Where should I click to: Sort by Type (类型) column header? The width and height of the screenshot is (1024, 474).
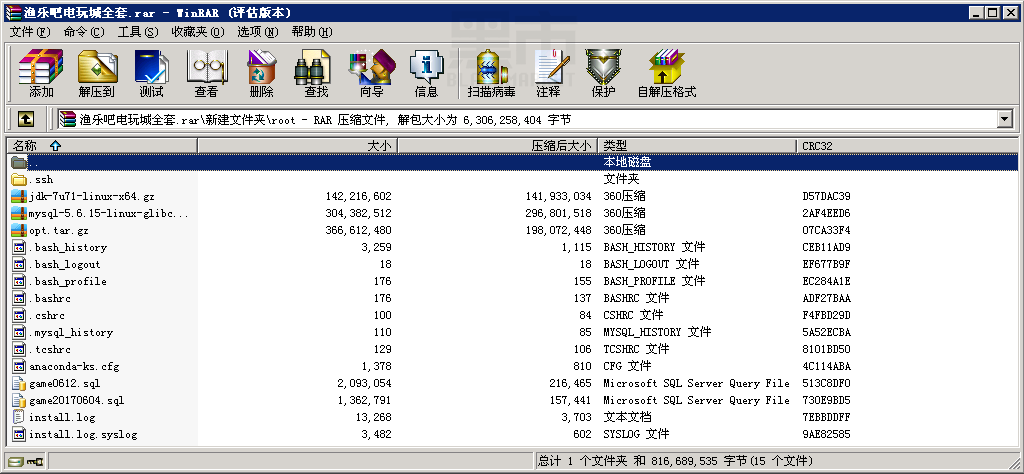coord(697,146)
